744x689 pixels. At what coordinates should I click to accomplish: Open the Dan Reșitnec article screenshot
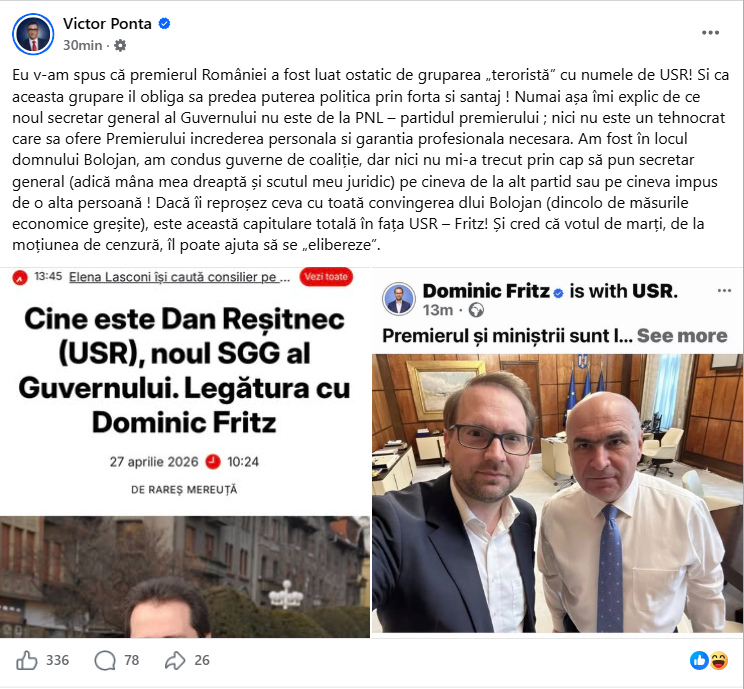(x=185, y=453)
